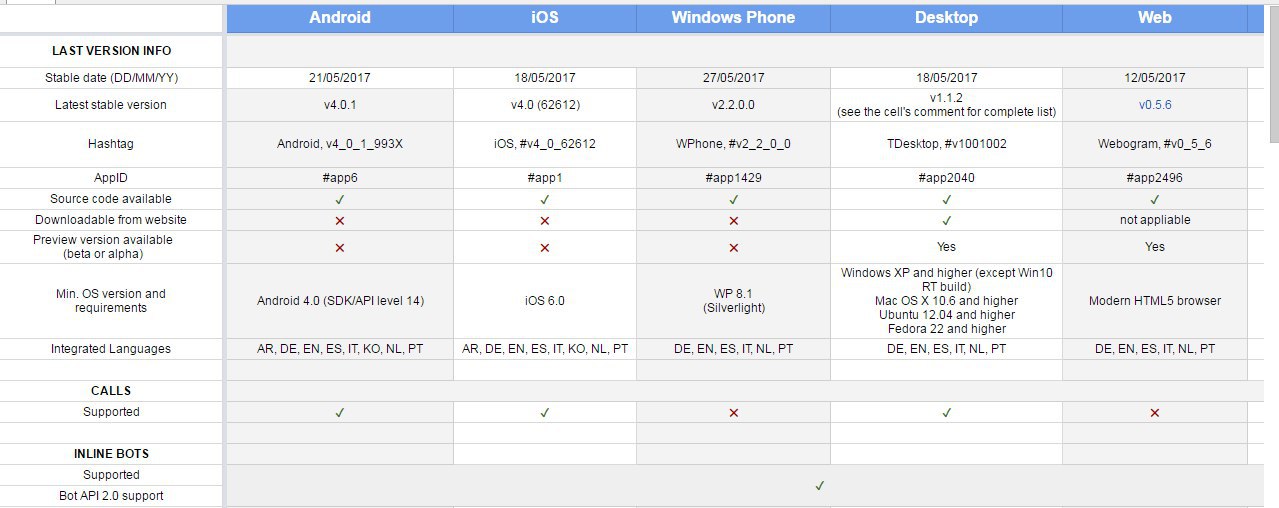Open the v0.5.6 Web version link

tap(1155, 105)
